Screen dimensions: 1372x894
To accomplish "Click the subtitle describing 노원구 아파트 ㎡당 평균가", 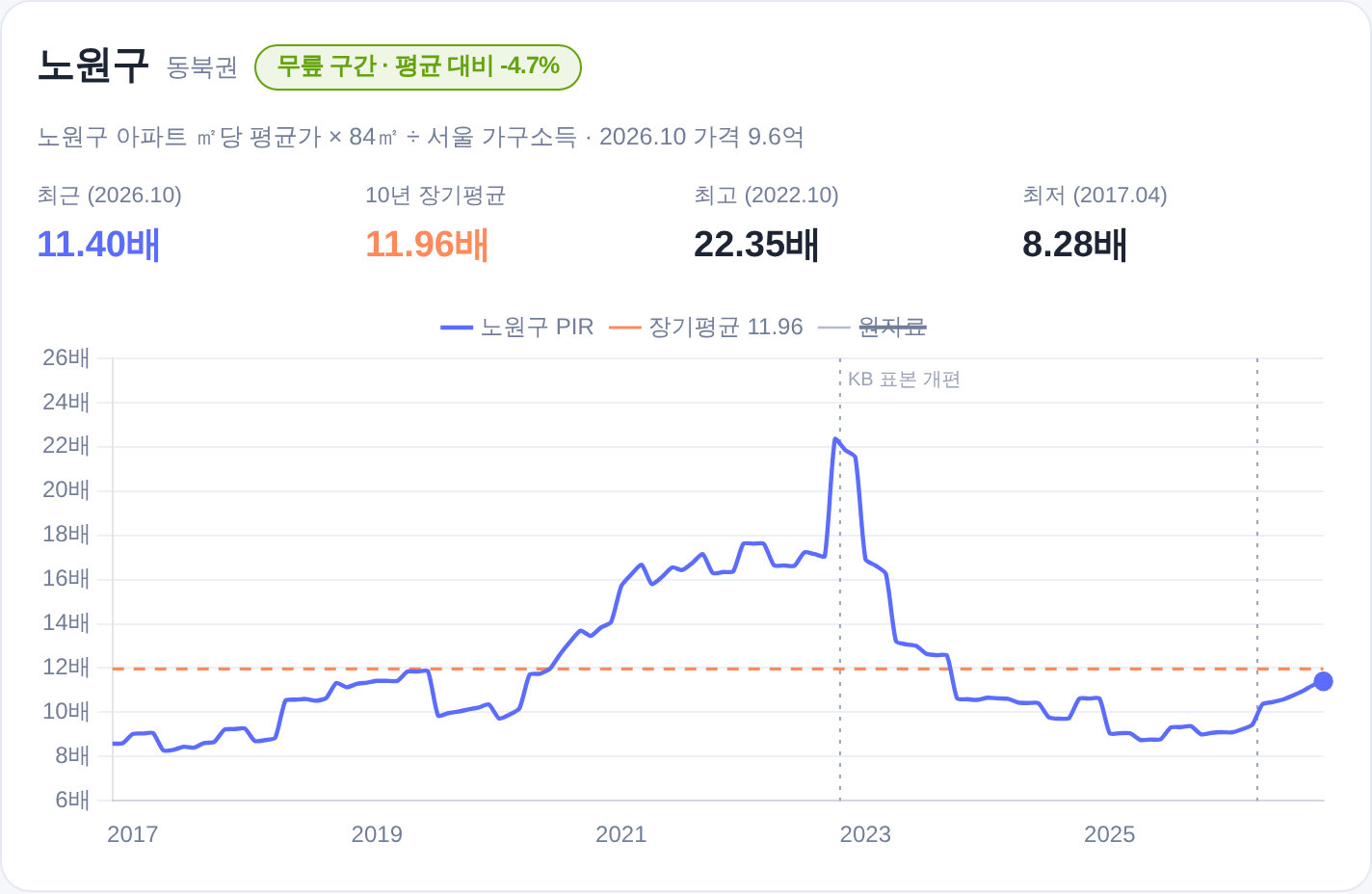I will coord(421,137).
